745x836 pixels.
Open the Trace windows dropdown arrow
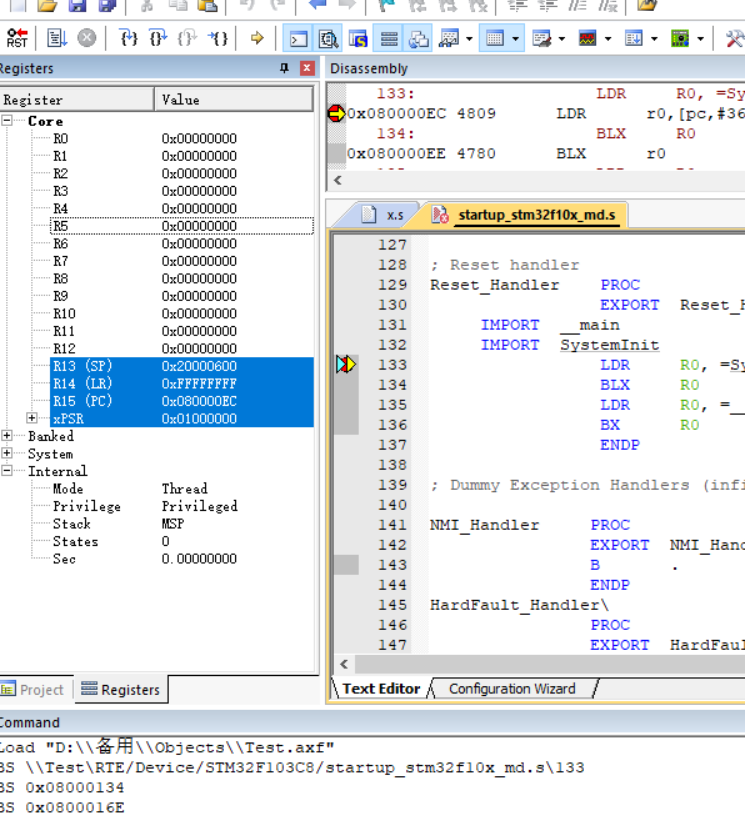(654, 38)
